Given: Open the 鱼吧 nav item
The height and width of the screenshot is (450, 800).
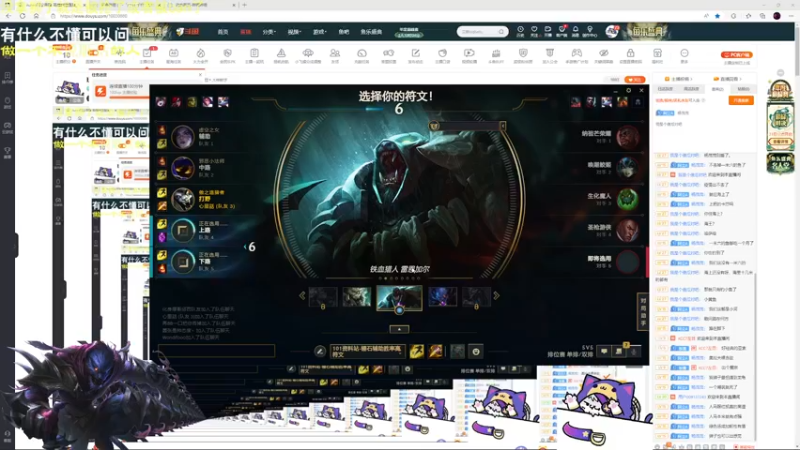Looking at the screenshot, I should [x=344, y=32].
